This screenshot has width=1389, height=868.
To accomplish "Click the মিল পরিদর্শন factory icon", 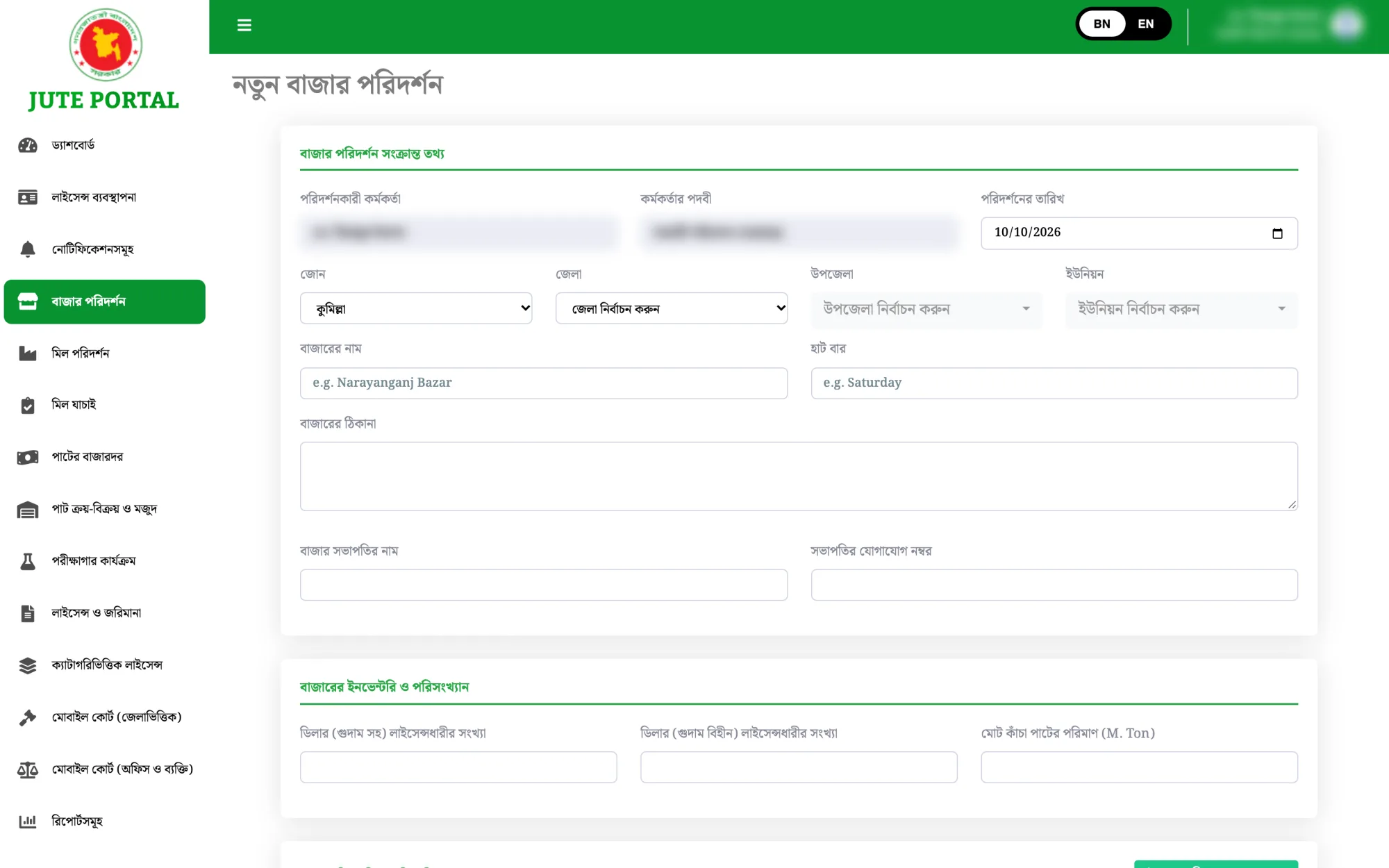I will (28, 353).
